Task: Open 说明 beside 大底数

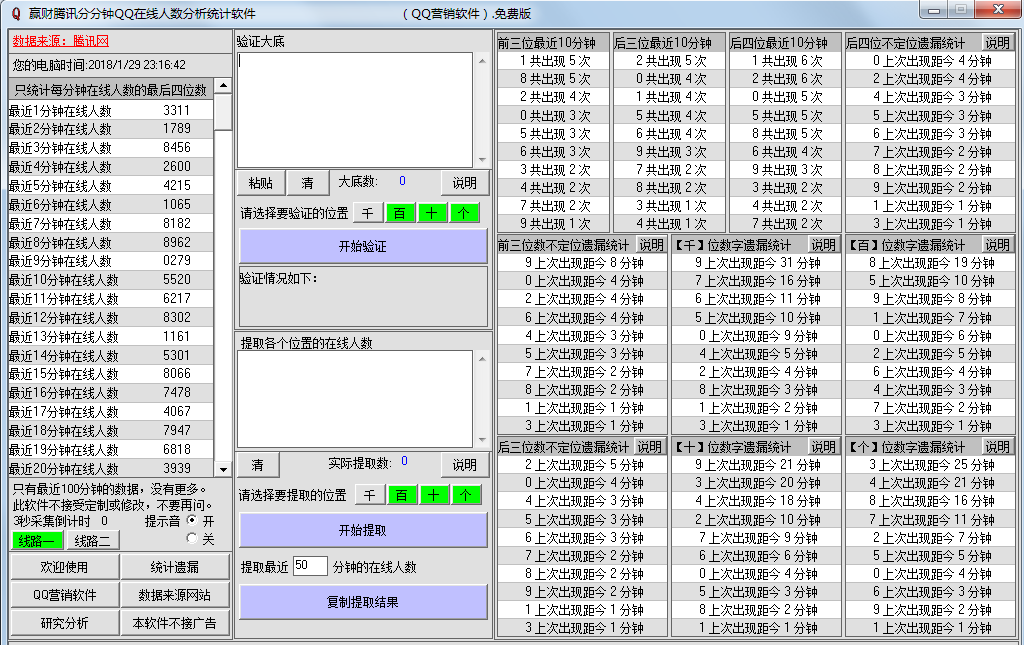Action: coord(464,183)
